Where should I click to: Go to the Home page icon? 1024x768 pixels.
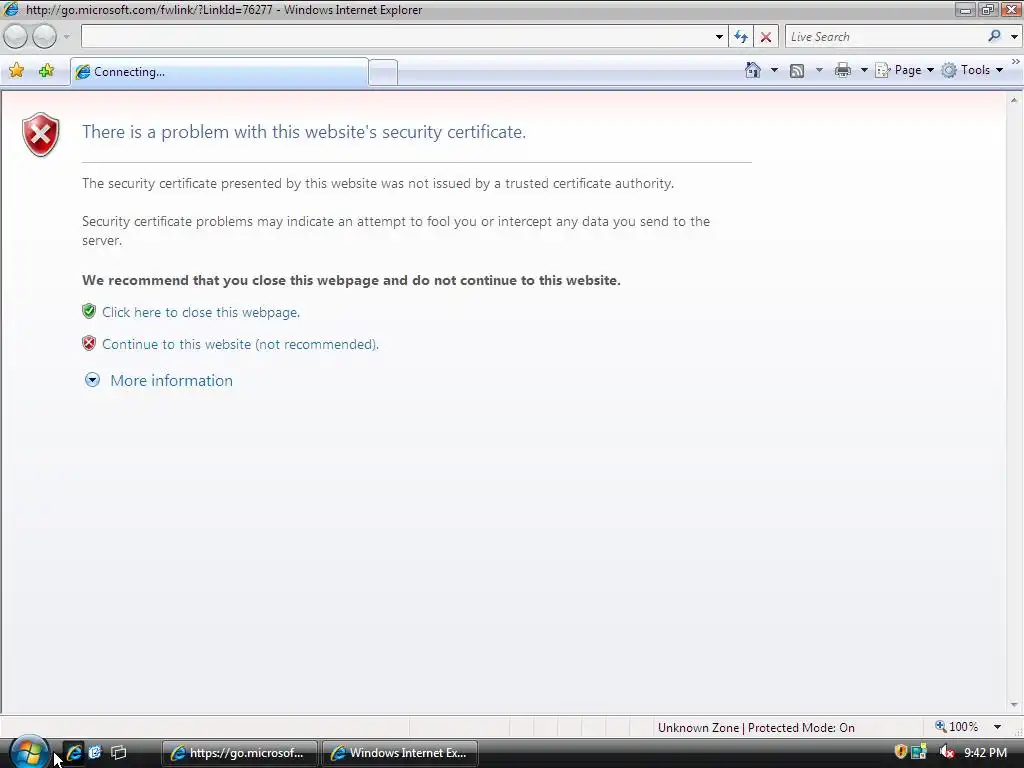pyautogui.click(x=752, y=70)
